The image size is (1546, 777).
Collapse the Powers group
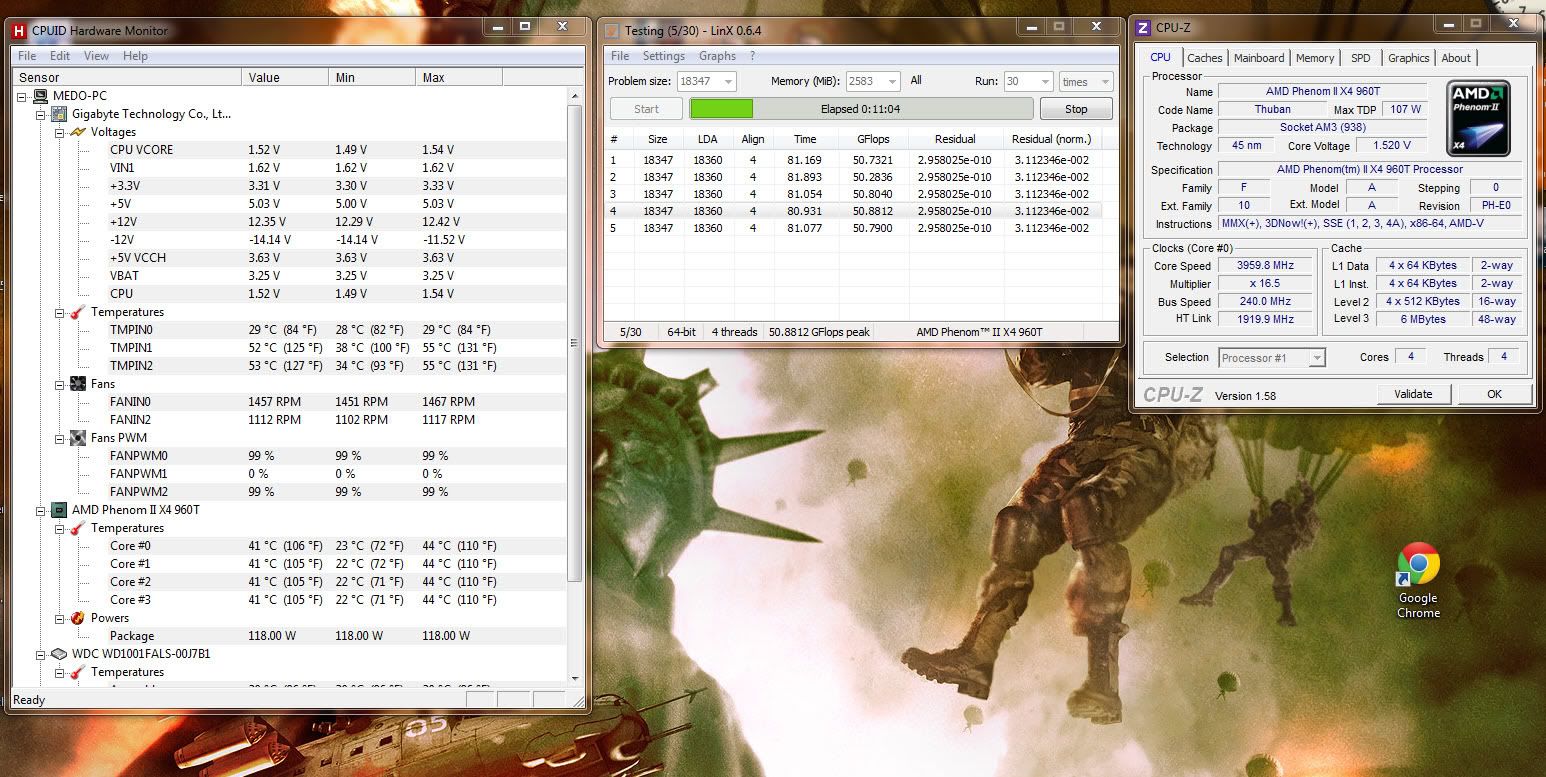[x=60, y=618]
